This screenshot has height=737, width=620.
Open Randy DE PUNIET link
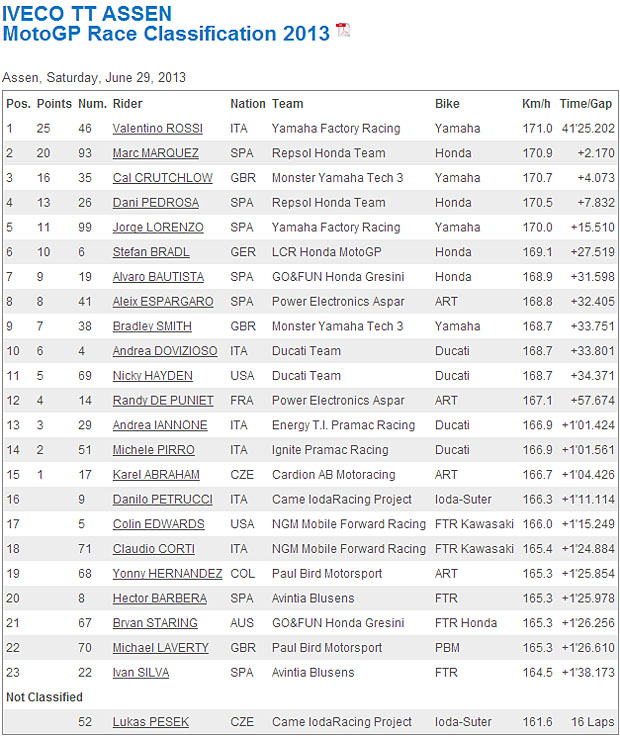(163, 401)
